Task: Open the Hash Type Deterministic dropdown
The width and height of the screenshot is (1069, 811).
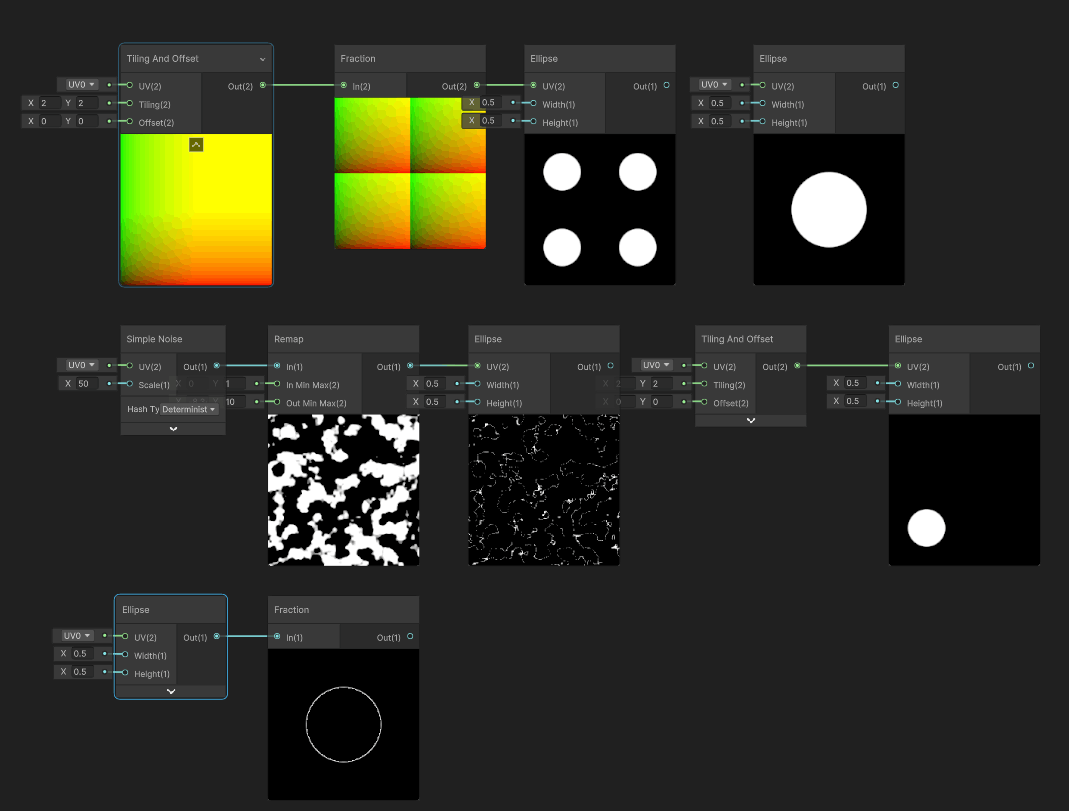Action: click(189, 409)
